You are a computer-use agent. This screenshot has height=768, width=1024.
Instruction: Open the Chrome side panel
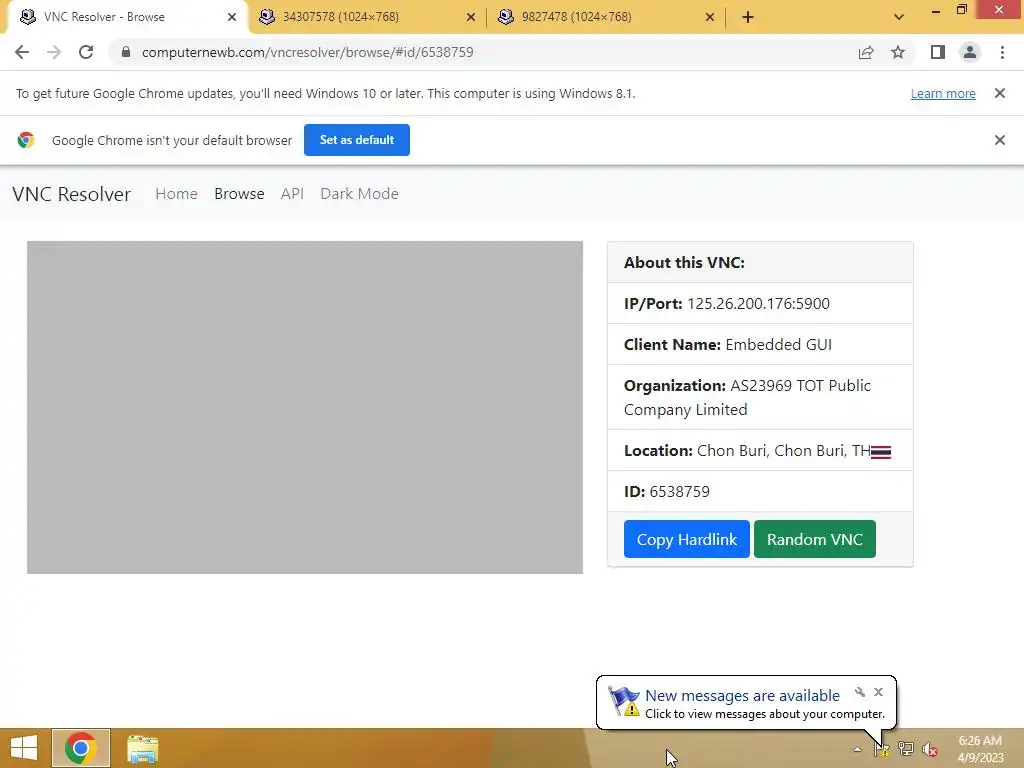(x=938, y=52)
